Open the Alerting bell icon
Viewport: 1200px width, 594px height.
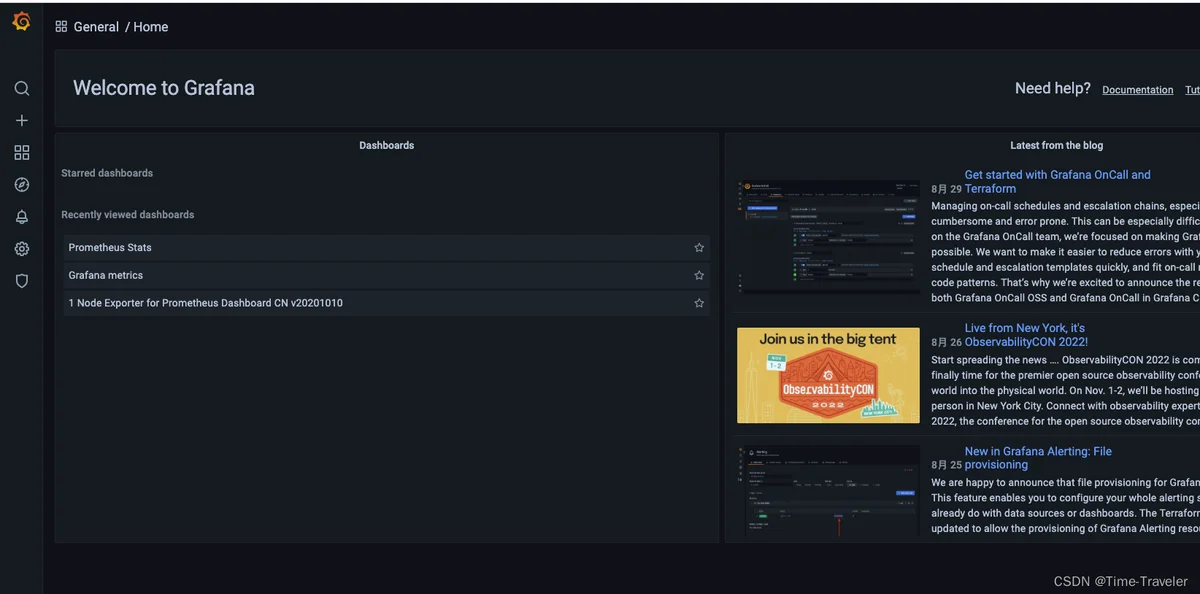22,217
